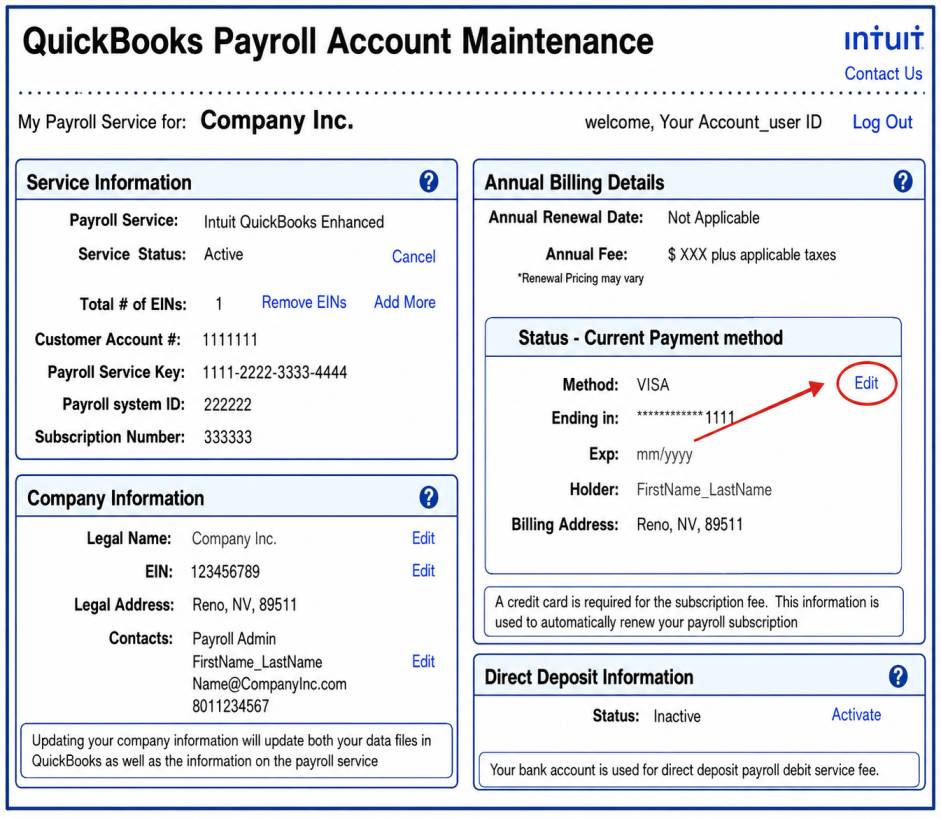Image resolution: width=941 pixels, height=819 pixels.
Task: Cancel the payroll service subscription
Action: click(x=413, y=257)
